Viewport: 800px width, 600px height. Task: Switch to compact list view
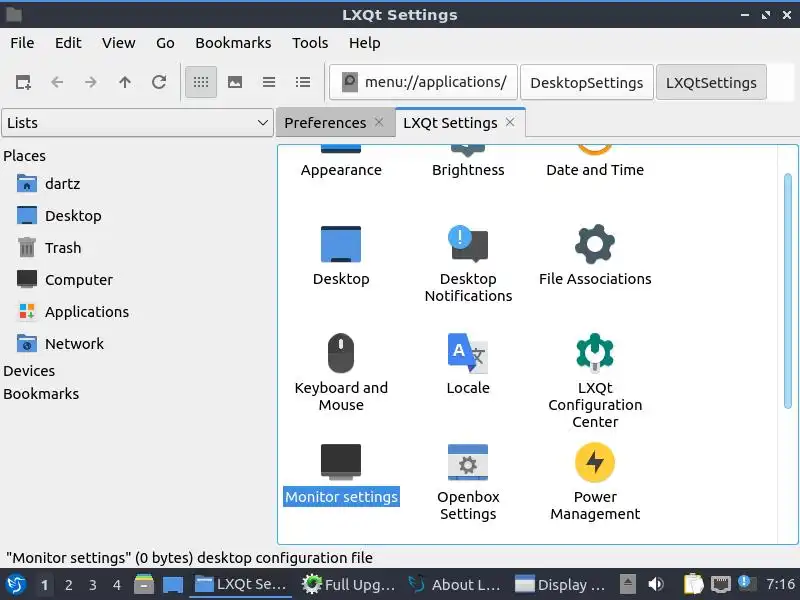tap(269, 82)
